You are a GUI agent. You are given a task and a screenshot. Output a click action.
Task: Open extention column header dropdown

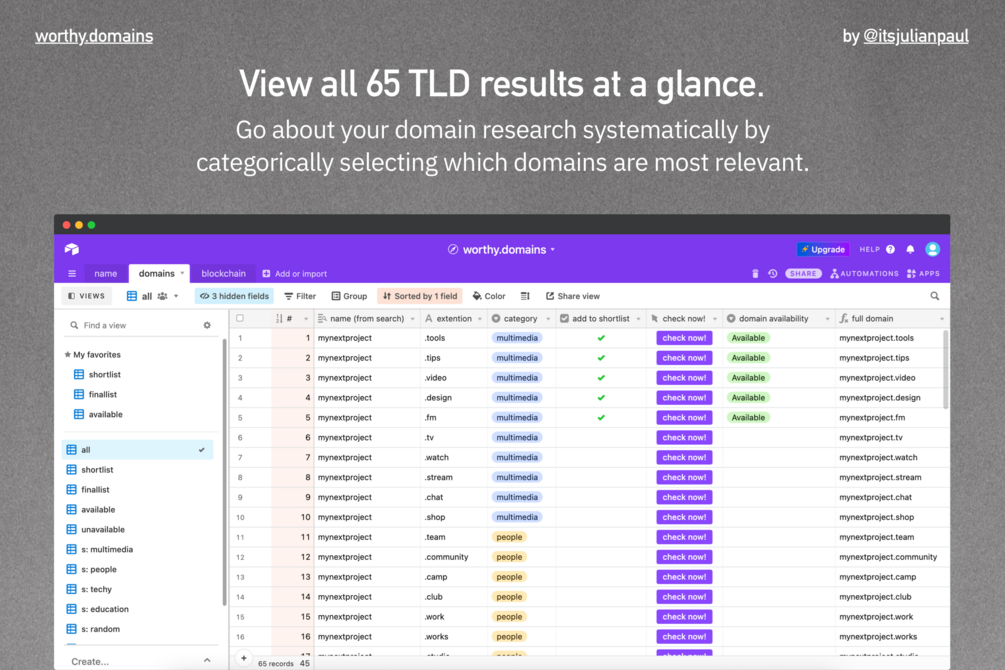tap(479, 319)
